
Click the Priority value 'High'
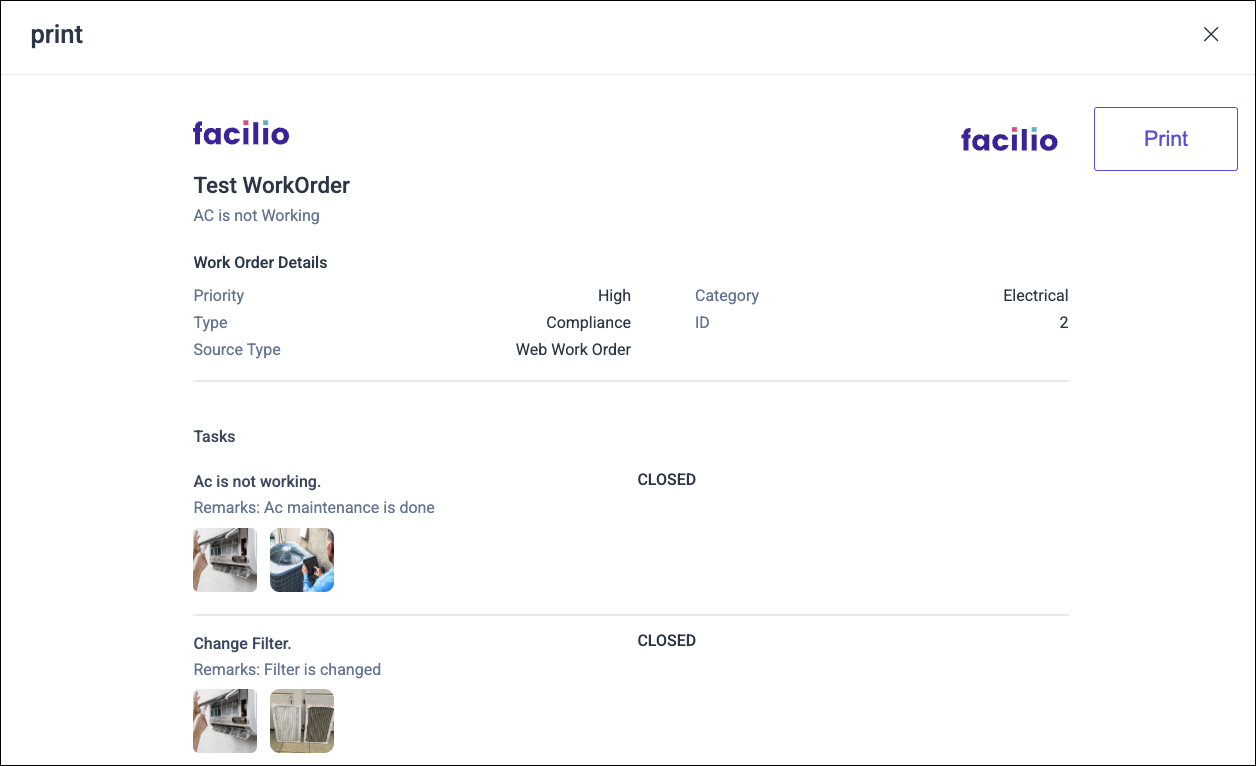(x=614, y=296)
